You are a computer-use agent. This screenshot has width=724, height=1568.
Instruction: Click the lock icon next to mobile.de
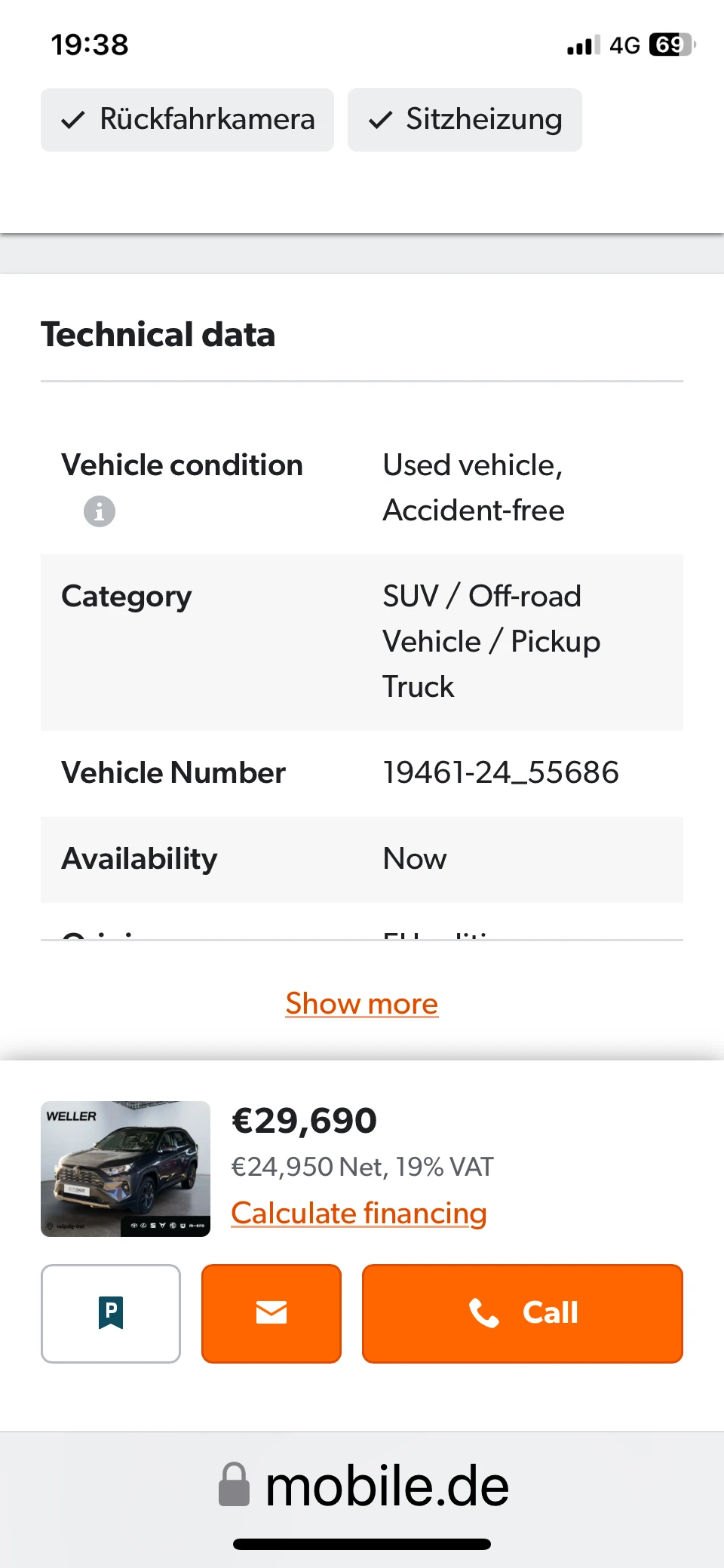pyautogui.click(x=234, y=1484)
